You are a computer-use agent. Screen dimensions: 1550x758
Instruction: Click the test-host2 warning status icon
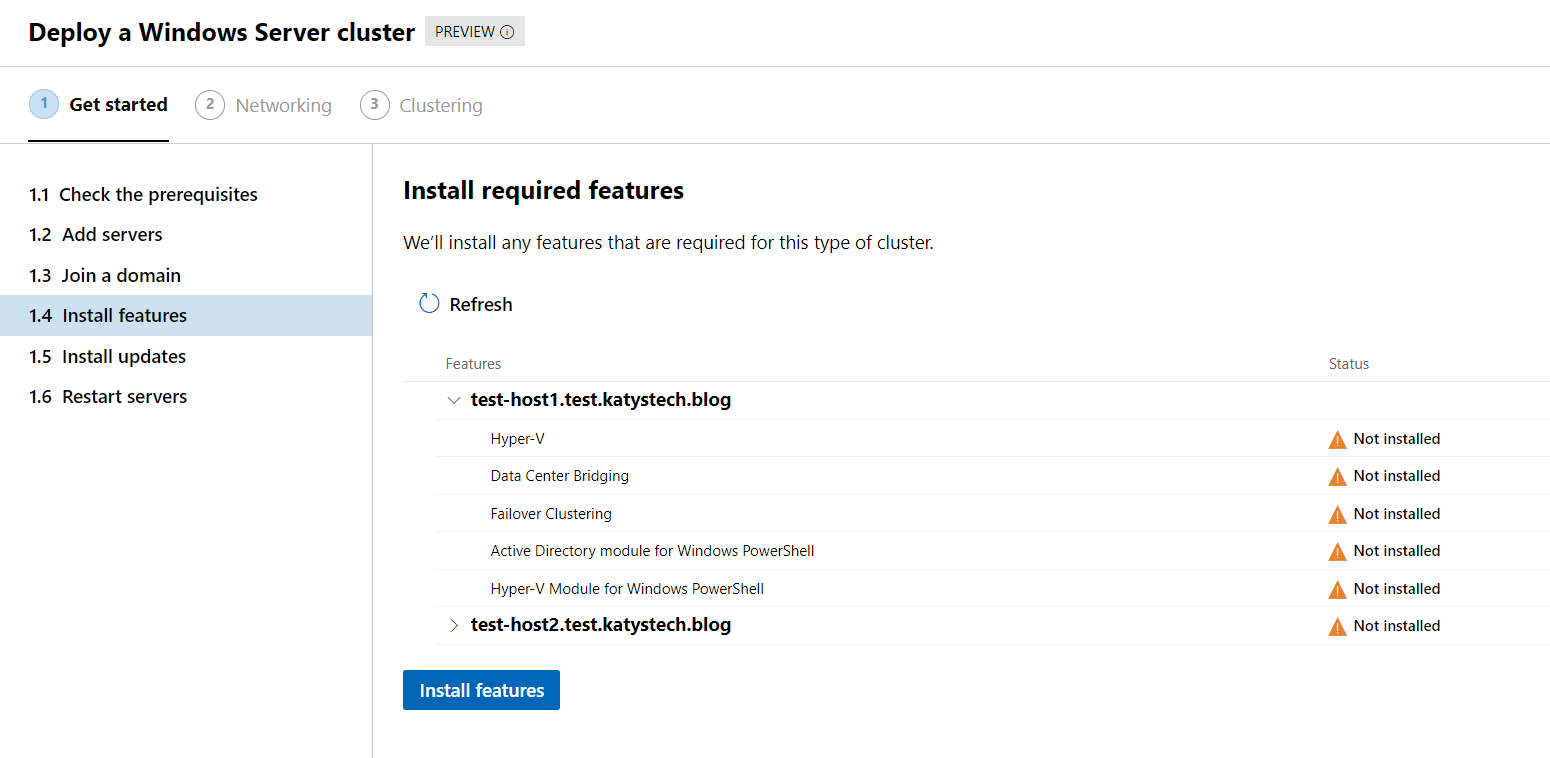[x=1337, y=626]
